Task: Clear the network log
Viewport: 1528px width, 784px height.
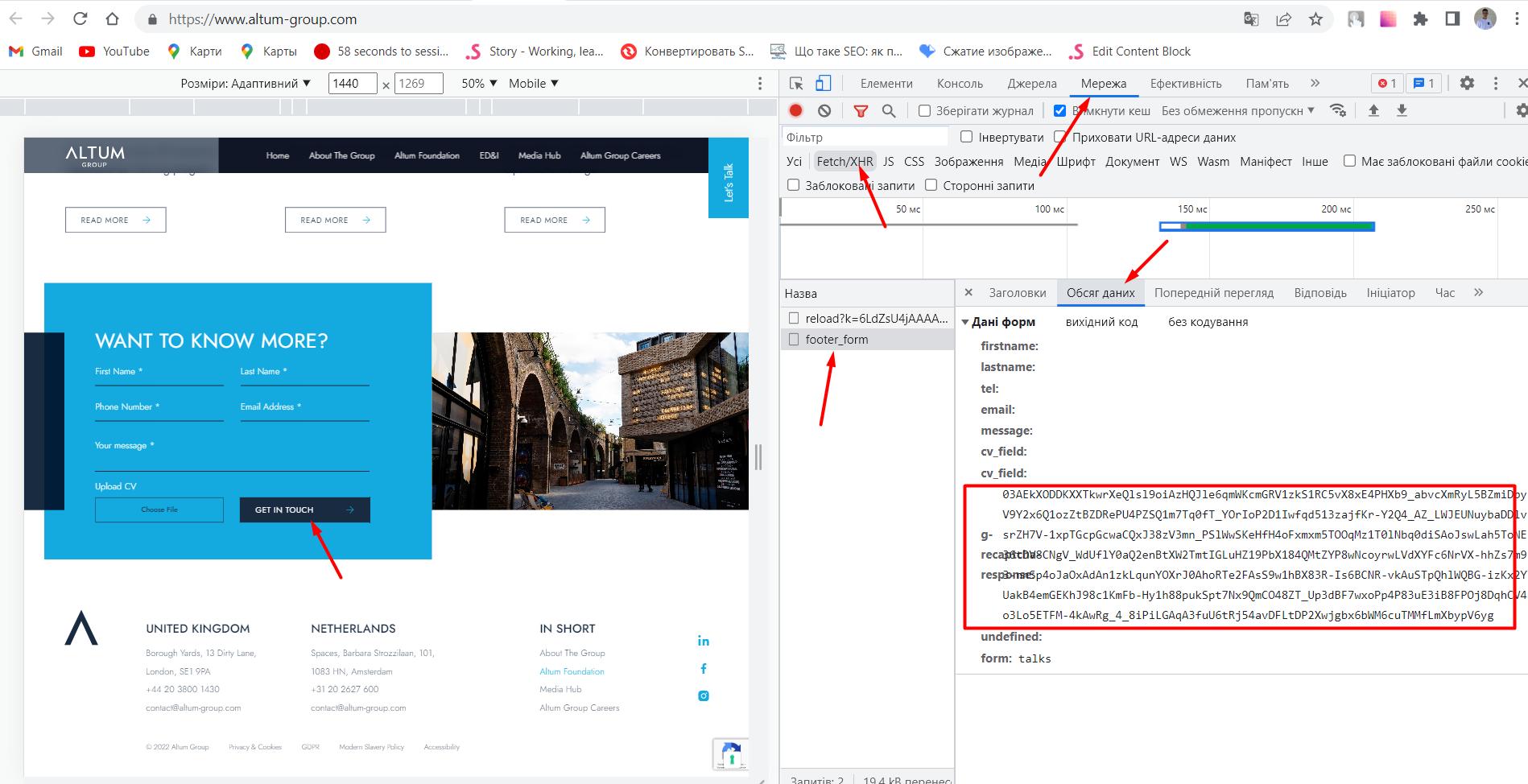Action: (x=824, y=110)
